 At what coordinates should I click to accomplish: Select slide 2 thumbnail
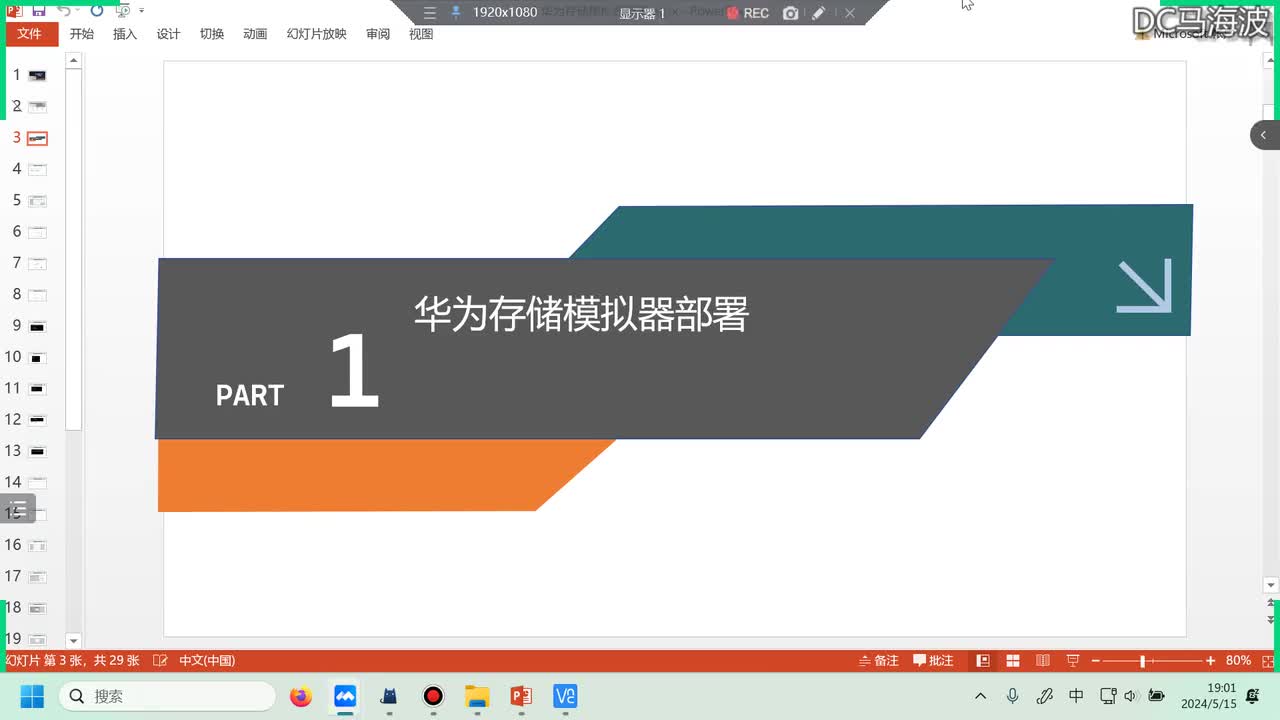pos(37,107)
